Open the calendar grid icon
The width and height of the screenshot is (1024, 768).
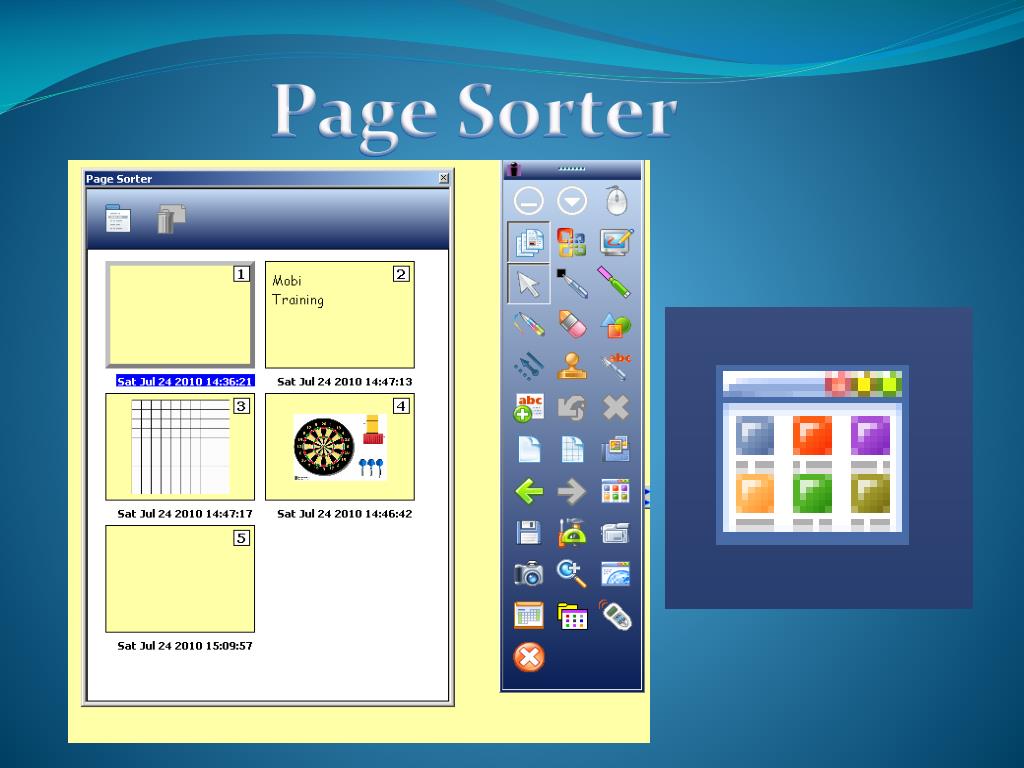coord(528,615)
